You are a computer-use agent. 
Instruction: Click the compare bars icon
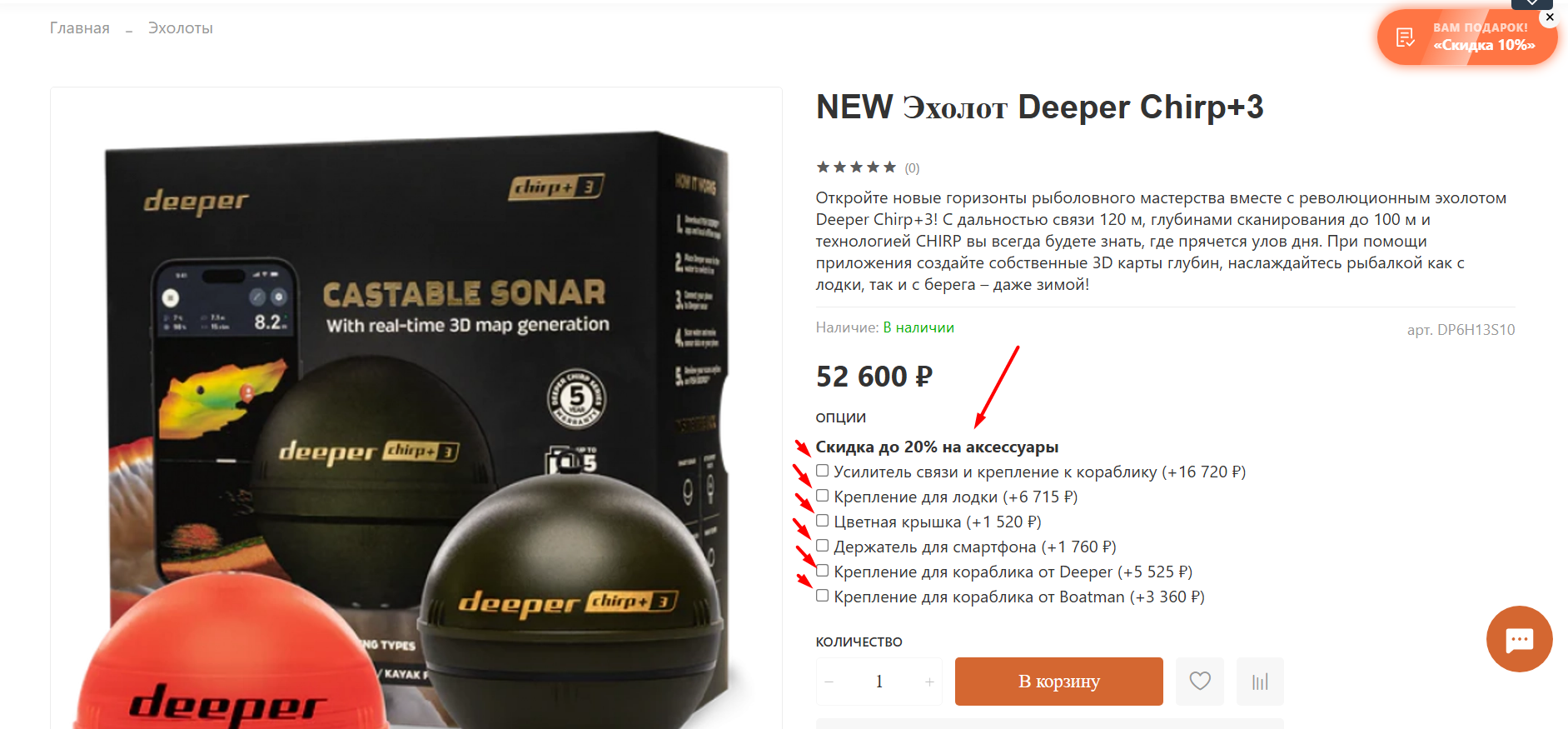tap(1260, 682)
